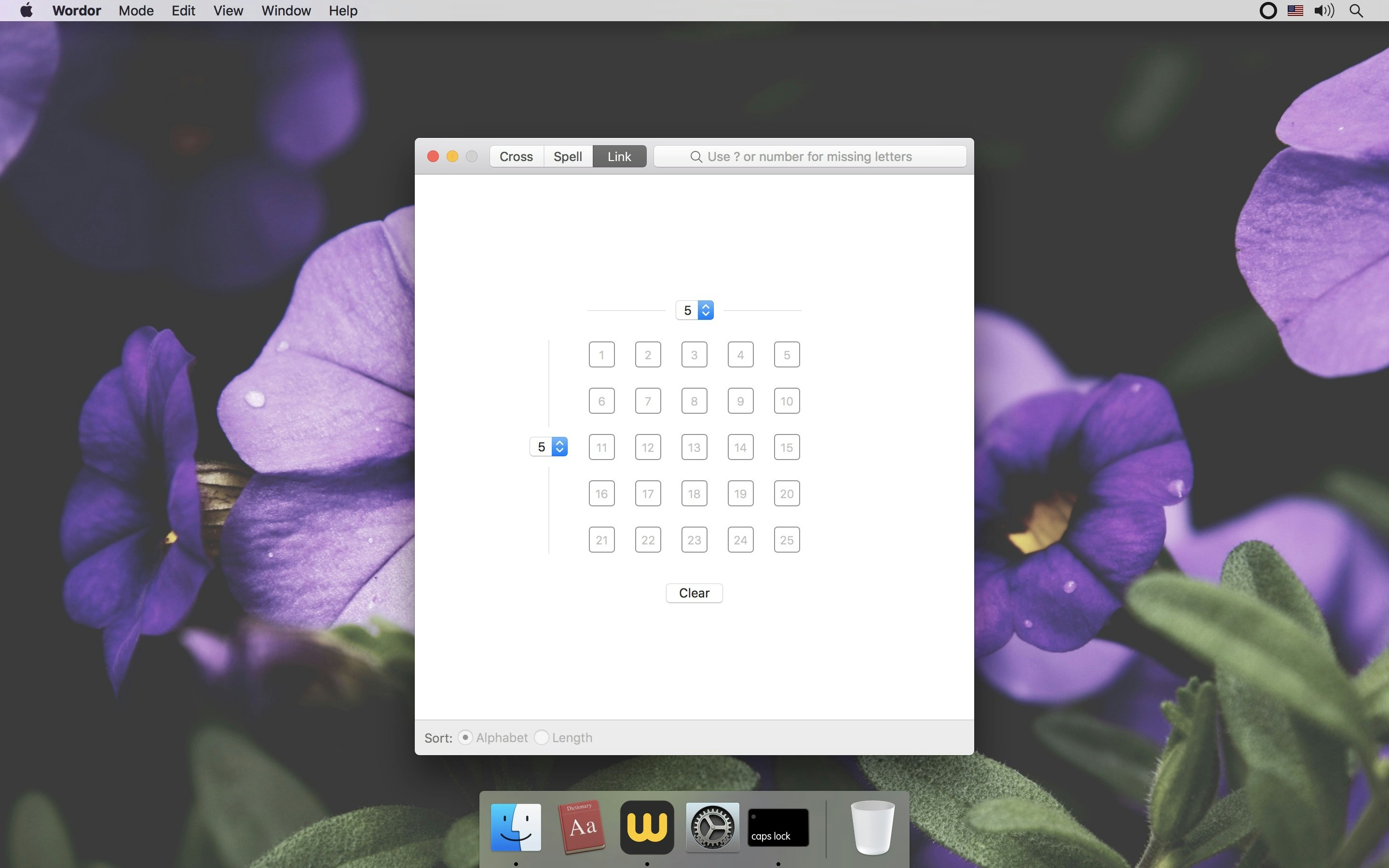Select the Alphabet sort radio button
Screen dimensions: 1389x868
(465, 737)
